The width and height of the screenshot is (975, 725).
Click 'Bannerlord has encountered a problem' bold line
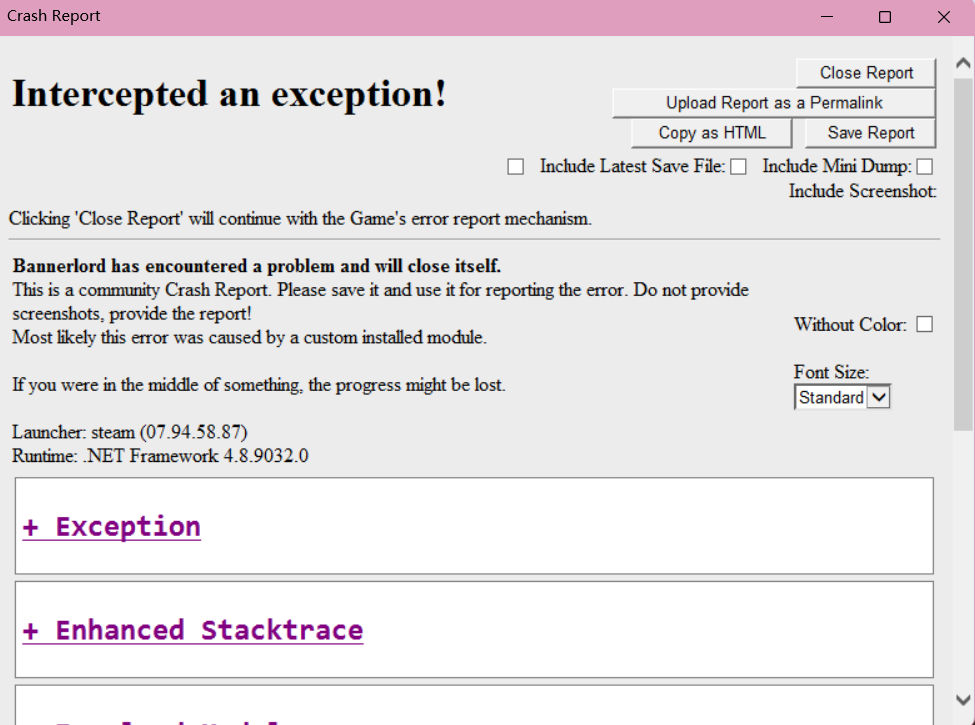[x=256, y=266]
